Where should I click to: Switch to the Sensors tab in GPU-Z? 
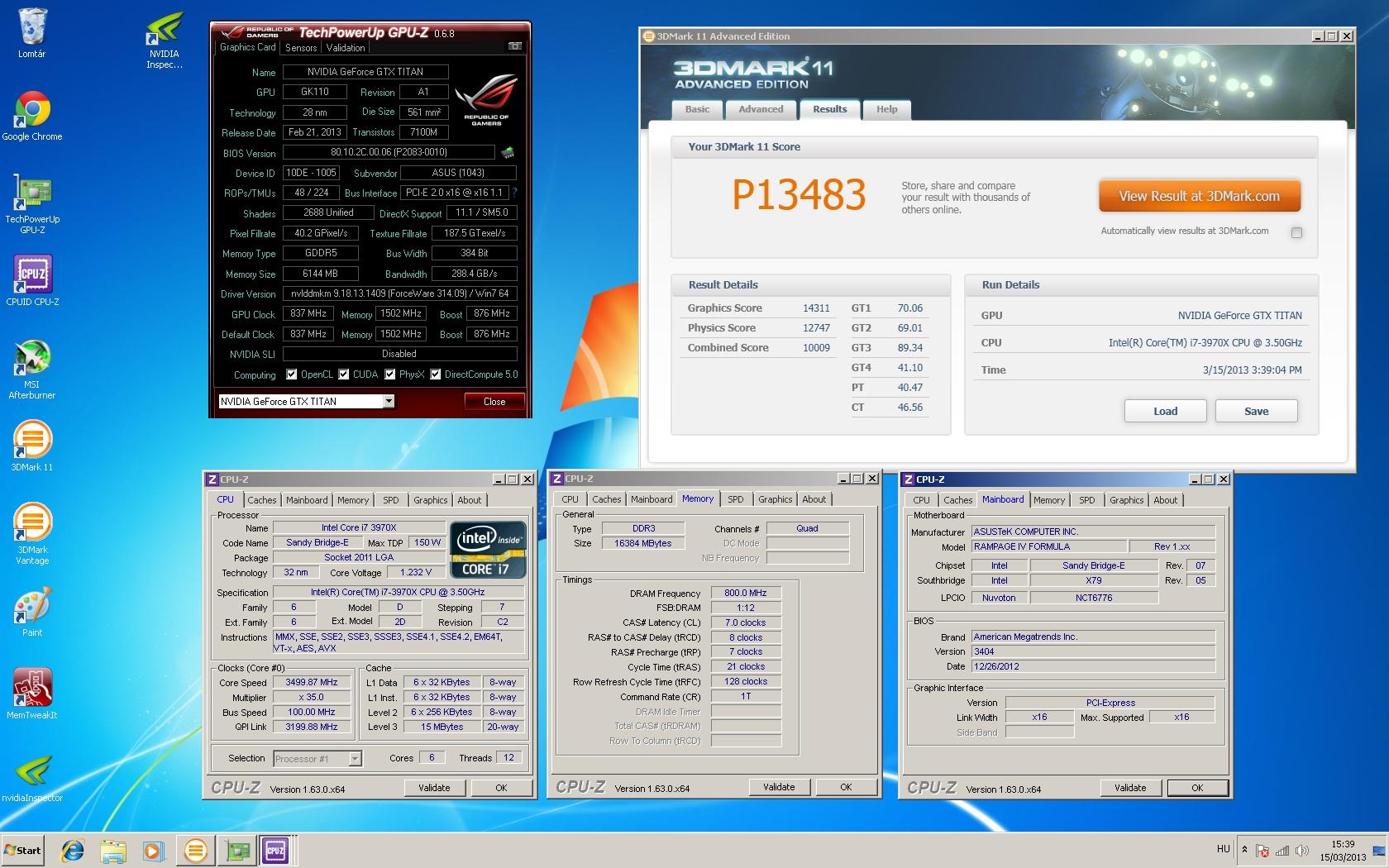(301, 48)
